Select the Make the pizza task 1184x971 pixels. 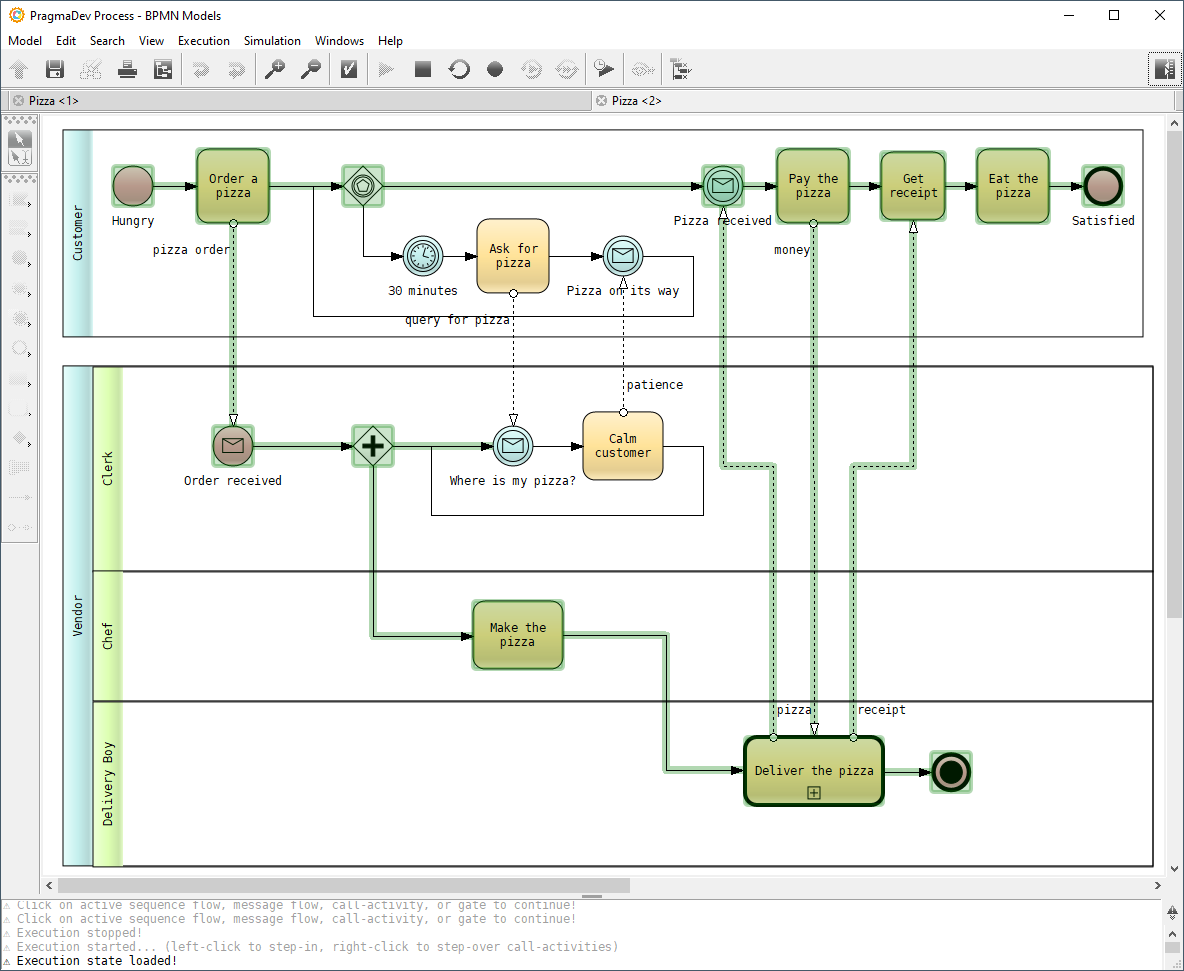518,635
